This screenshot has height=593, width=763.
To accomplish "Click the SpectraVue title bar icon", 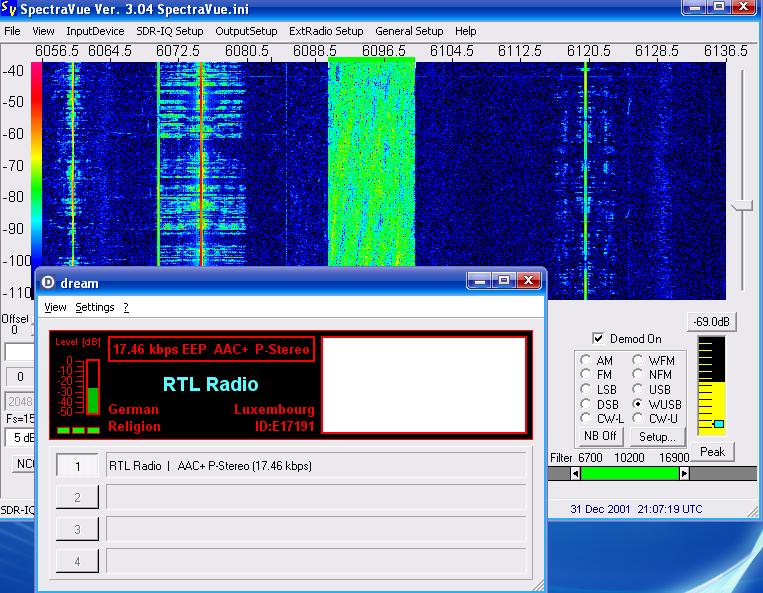I will pos(9,8).
